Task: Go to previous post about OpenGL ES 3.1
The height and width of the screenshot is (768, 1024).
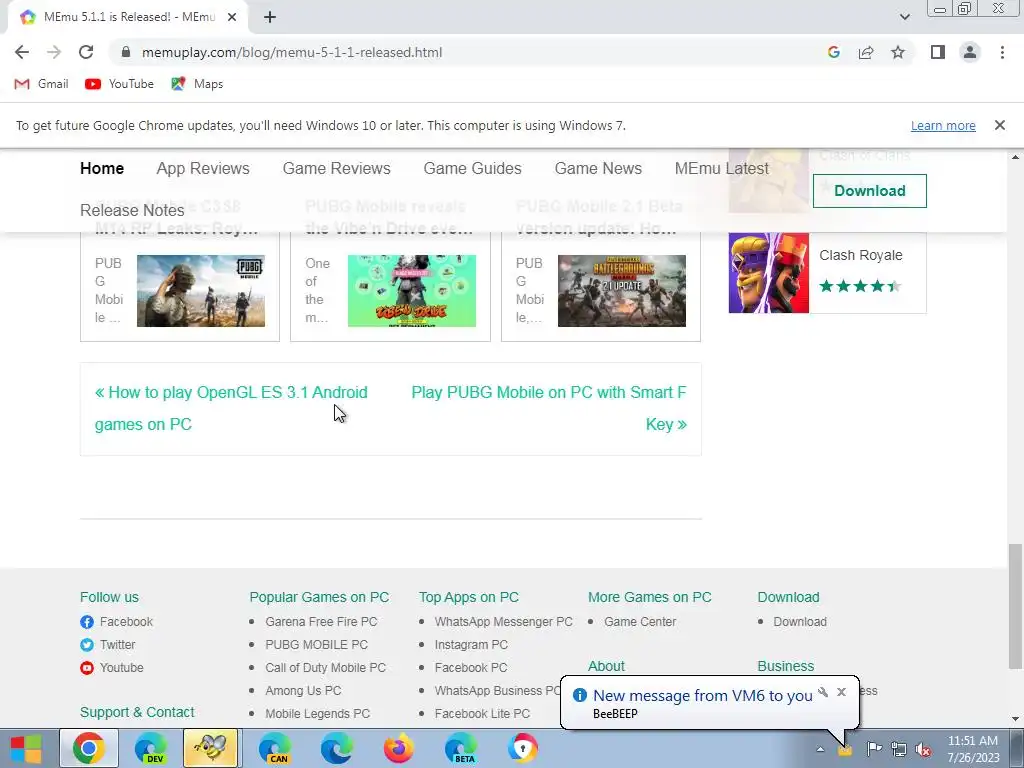Action: (231, 408)
